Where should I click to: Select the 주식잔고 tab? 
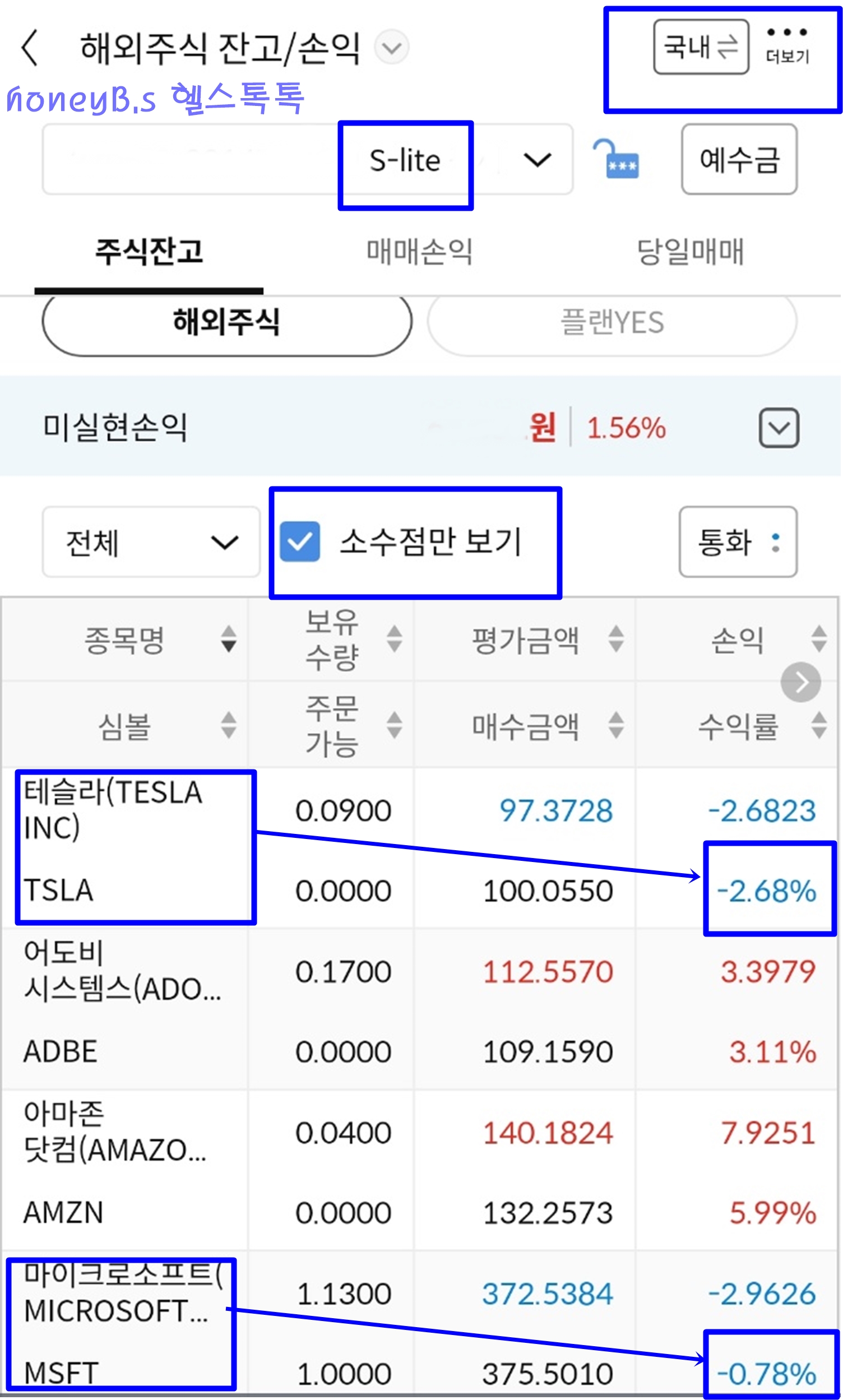(150, 252)
